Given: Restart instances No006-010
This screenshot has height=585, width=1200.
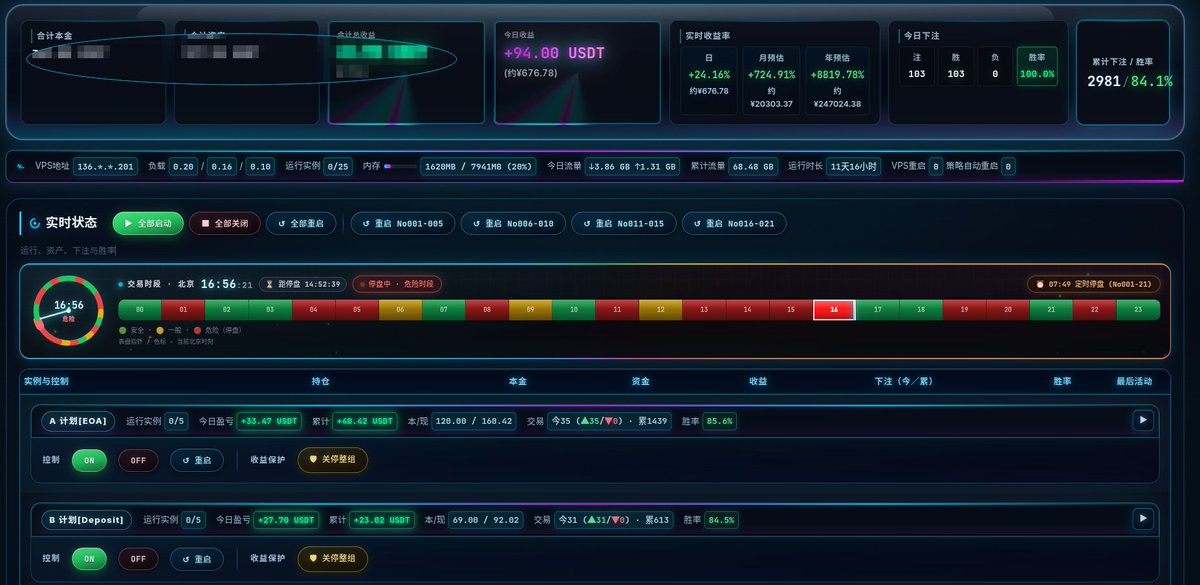Looking at the screenshot, I should (x=513, y=224).
